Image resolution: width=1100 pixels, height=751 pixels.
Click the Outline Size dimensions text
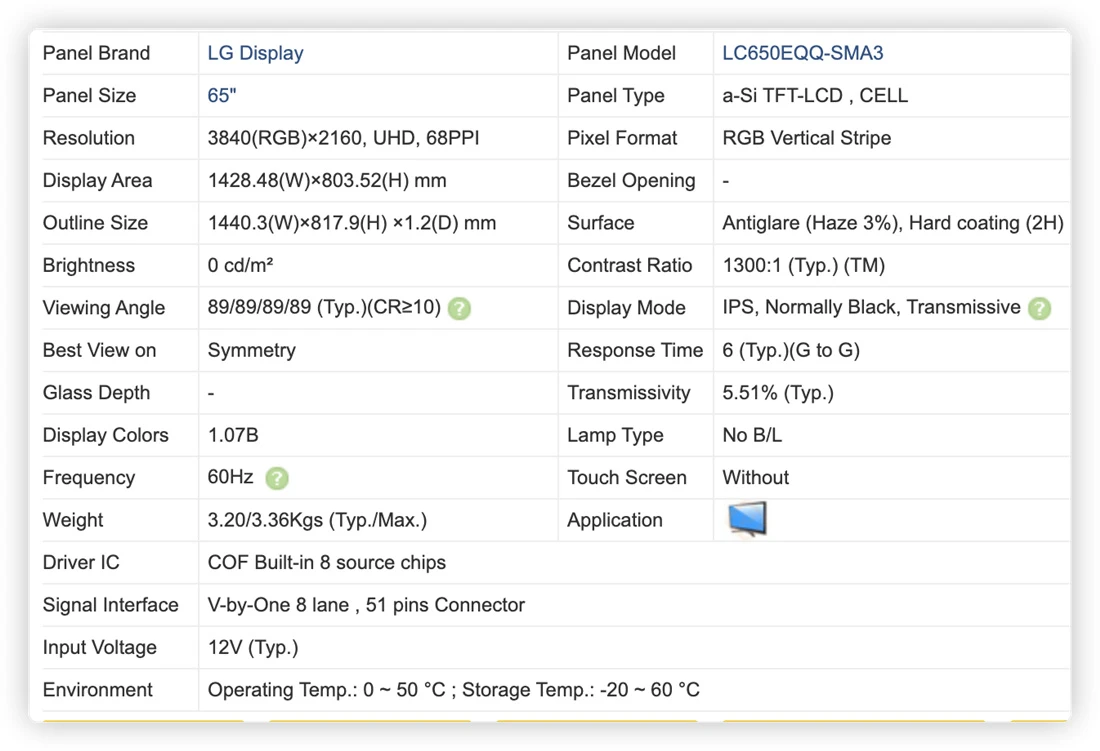[351, 223]
